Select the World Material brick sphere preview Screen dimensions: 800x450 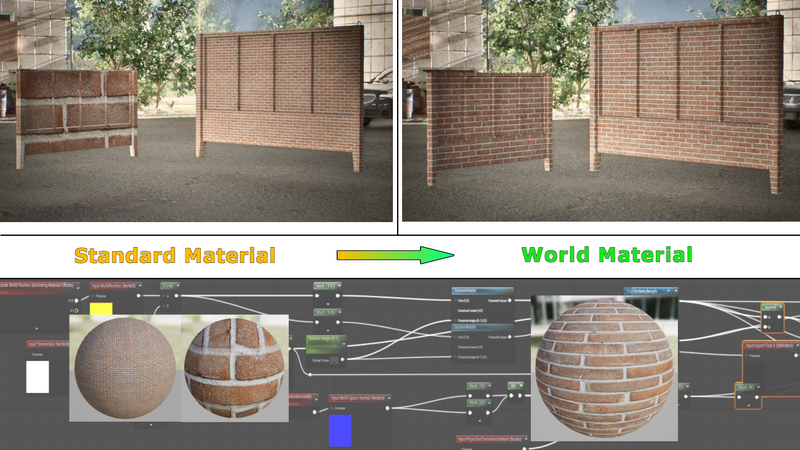click(604, 367)
